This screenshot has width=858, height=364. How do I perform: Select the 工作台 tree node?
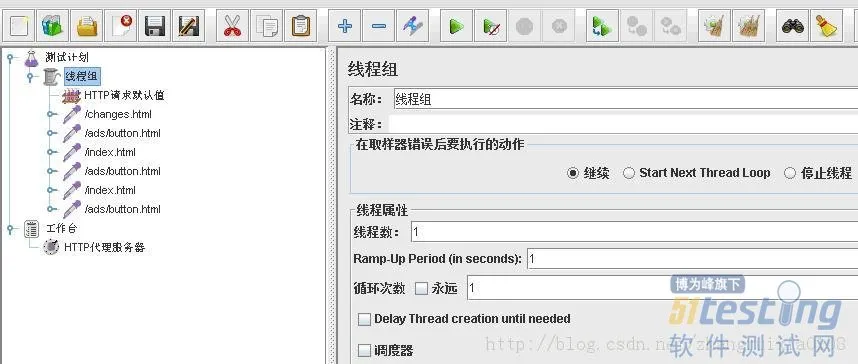(61, 229)
